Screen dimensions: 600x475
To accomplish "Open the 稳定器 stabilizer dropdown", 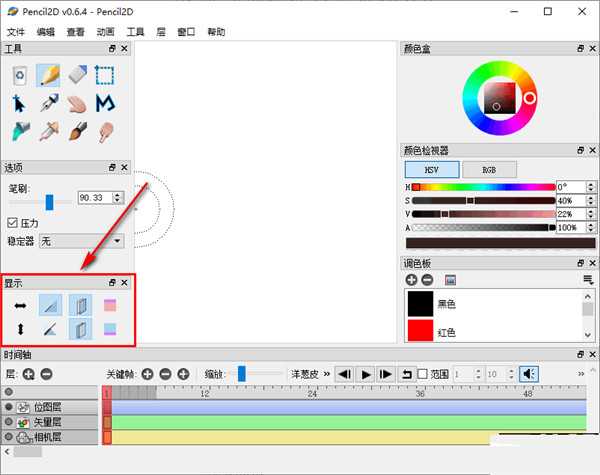I will (x=82, y=241).
